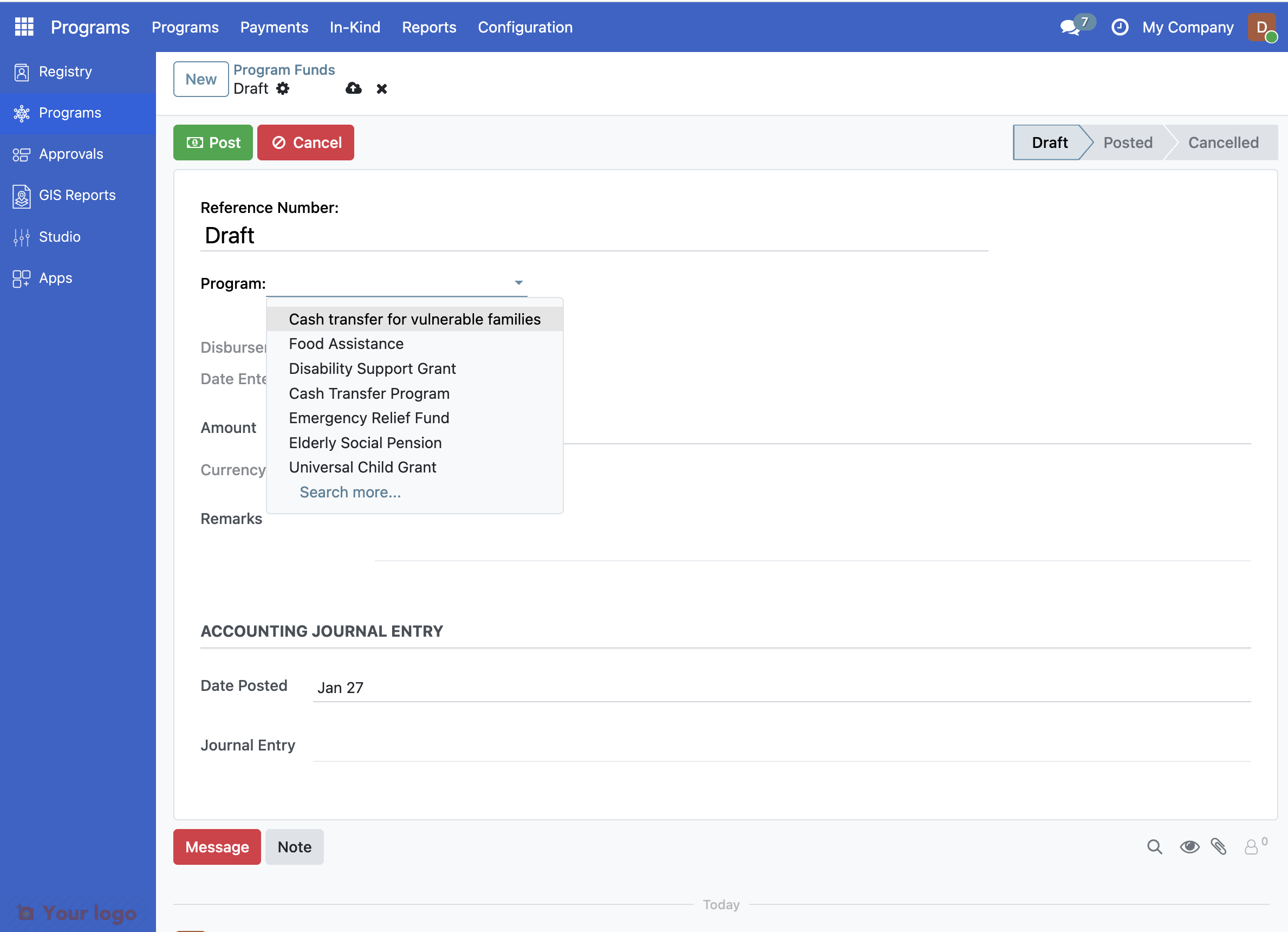Image resolution: width=1288 pixels, height=932 pixels.
Task: Select Emergency Relief Fund from the dropdown
Action: [x=369, y=418]
